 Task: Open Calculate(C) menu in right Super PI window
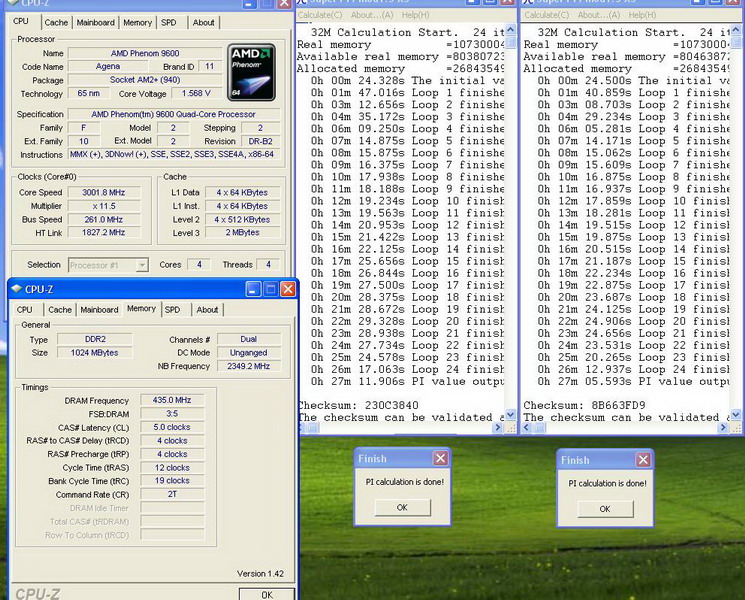point(546,15)
